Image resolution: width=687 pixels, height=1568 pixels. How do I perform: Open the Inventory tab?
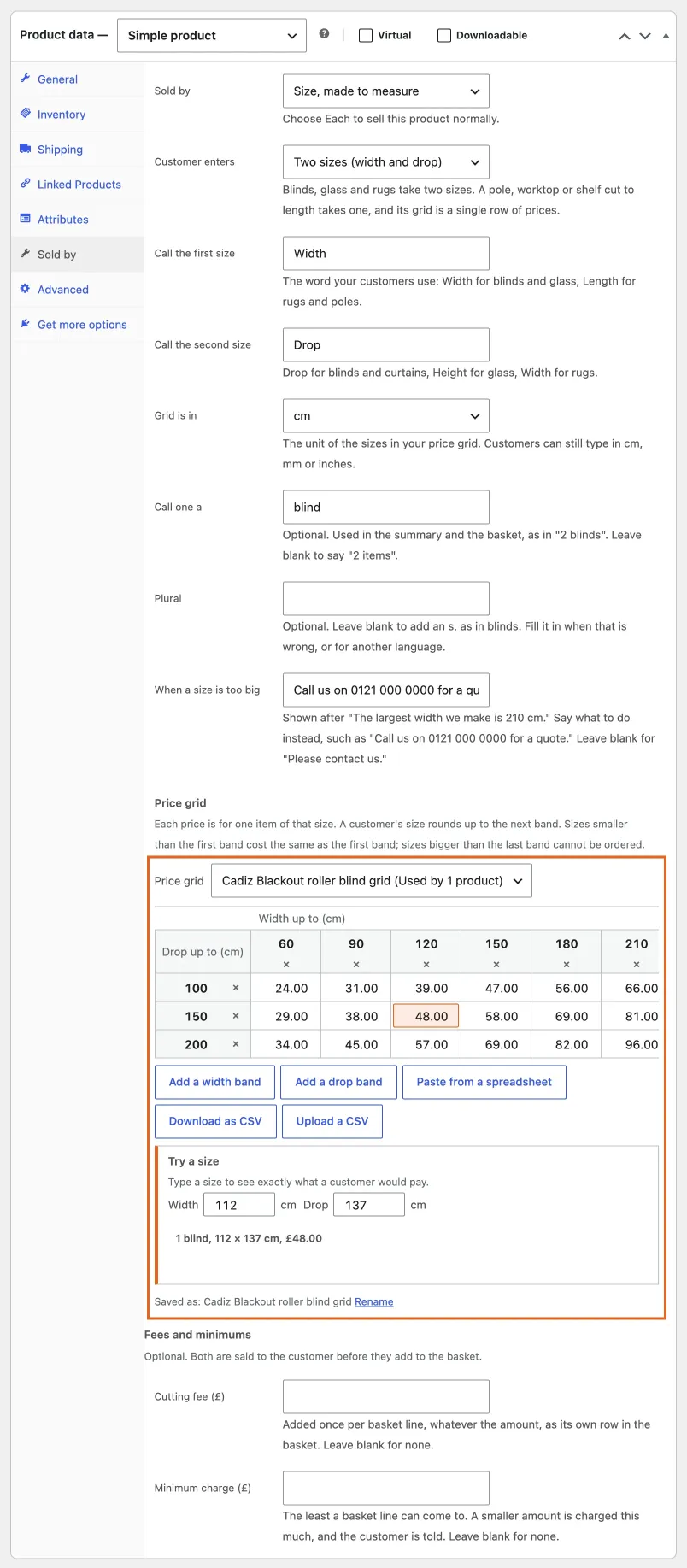pos(77,115)
